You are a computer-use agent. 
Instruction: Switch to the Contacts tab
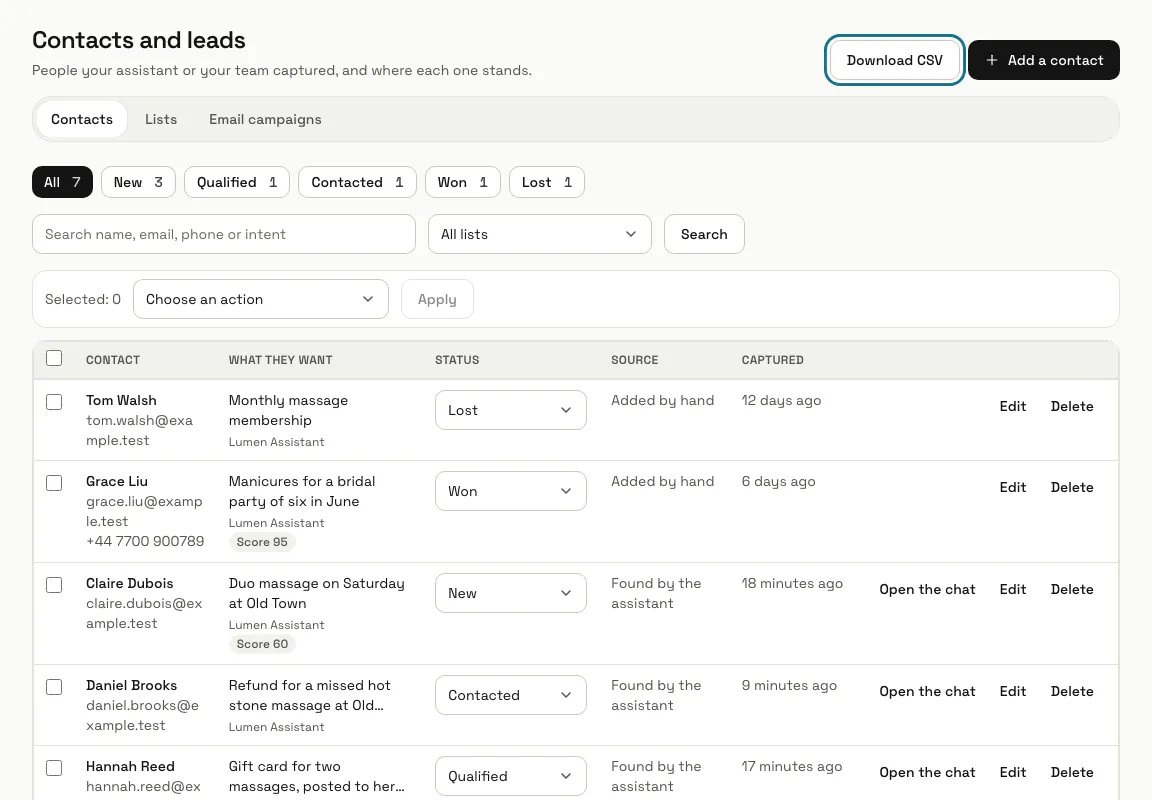click(82, 119)
